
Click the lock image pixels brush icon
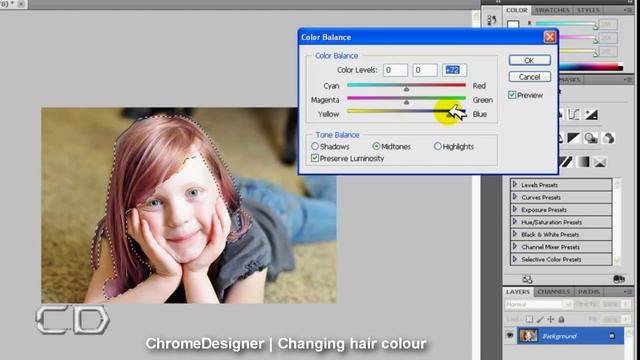pyautogui.click(x=540, y=319)
